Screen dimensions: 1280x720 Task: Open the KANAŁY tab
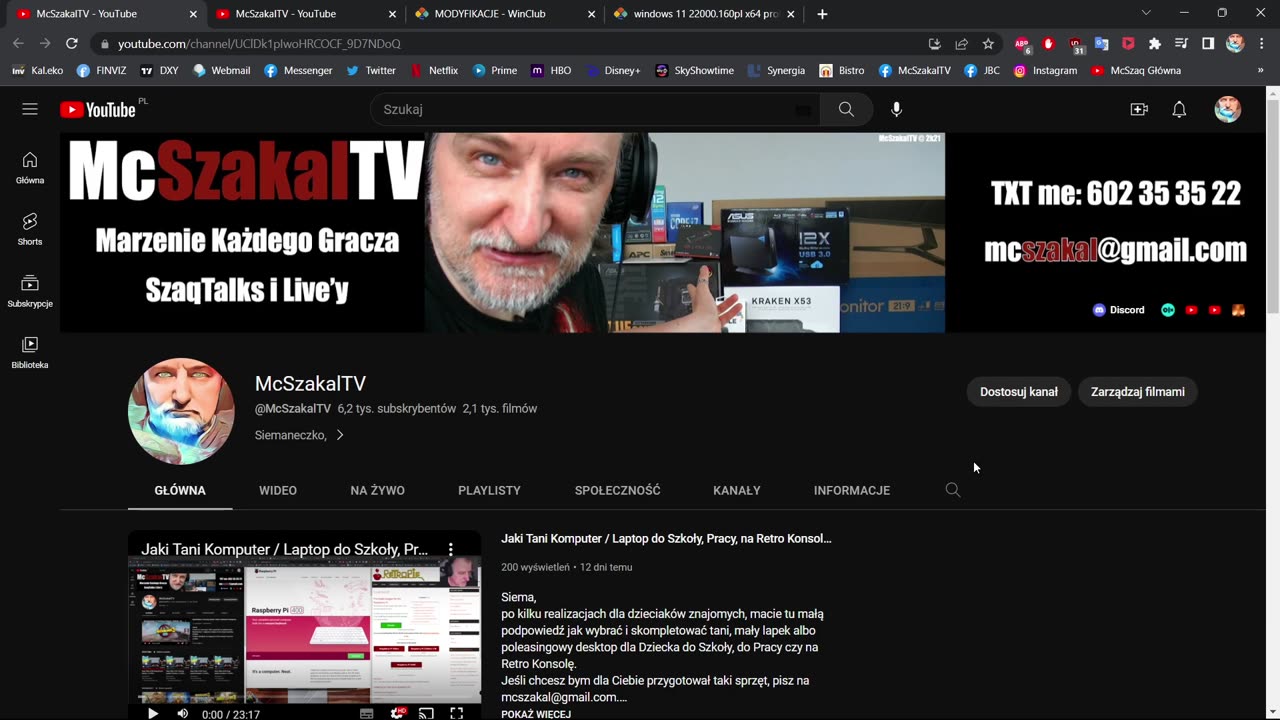tap(737, 490)
